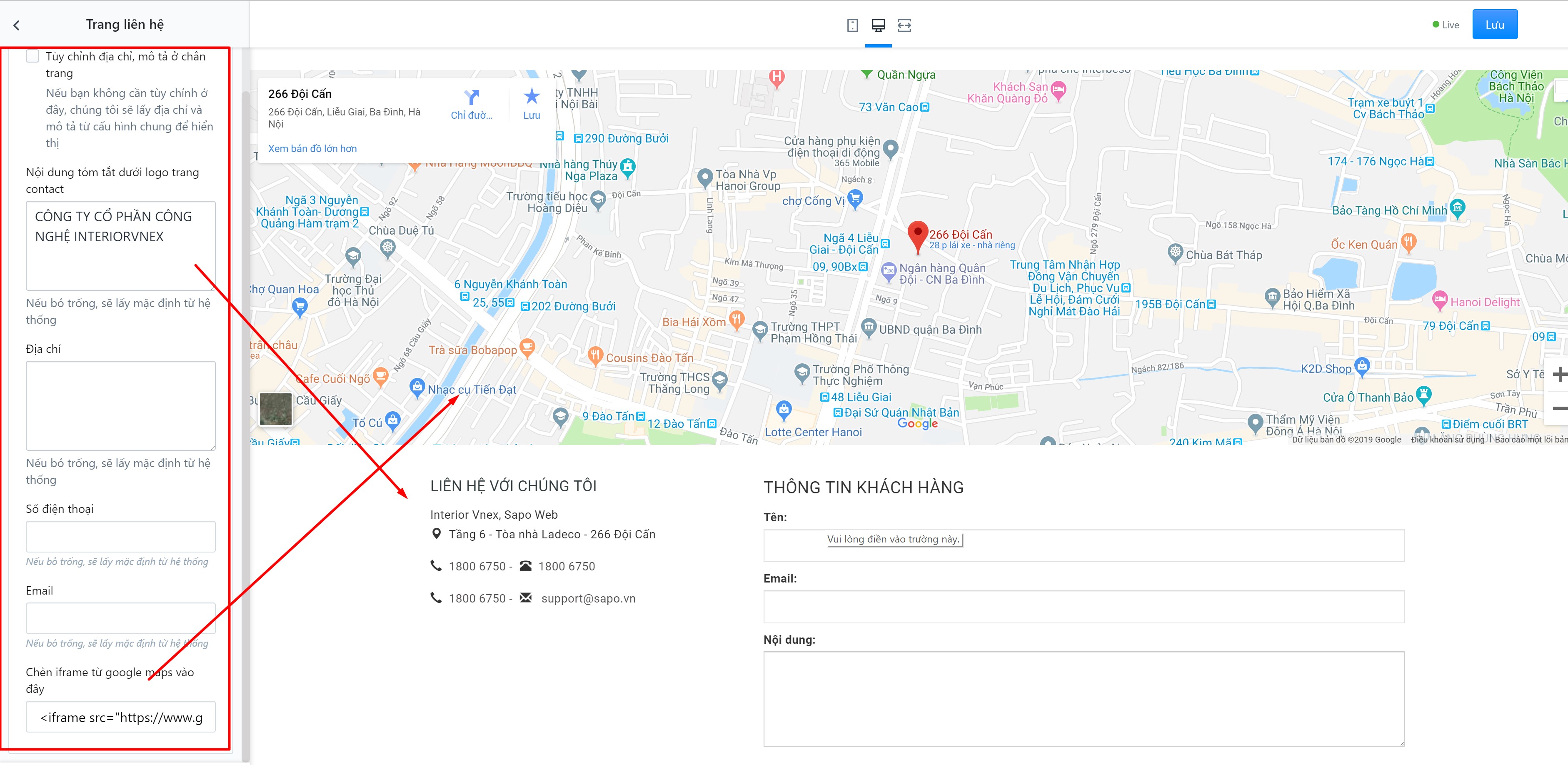Click the Email field in sidebar

coord(120,618)
